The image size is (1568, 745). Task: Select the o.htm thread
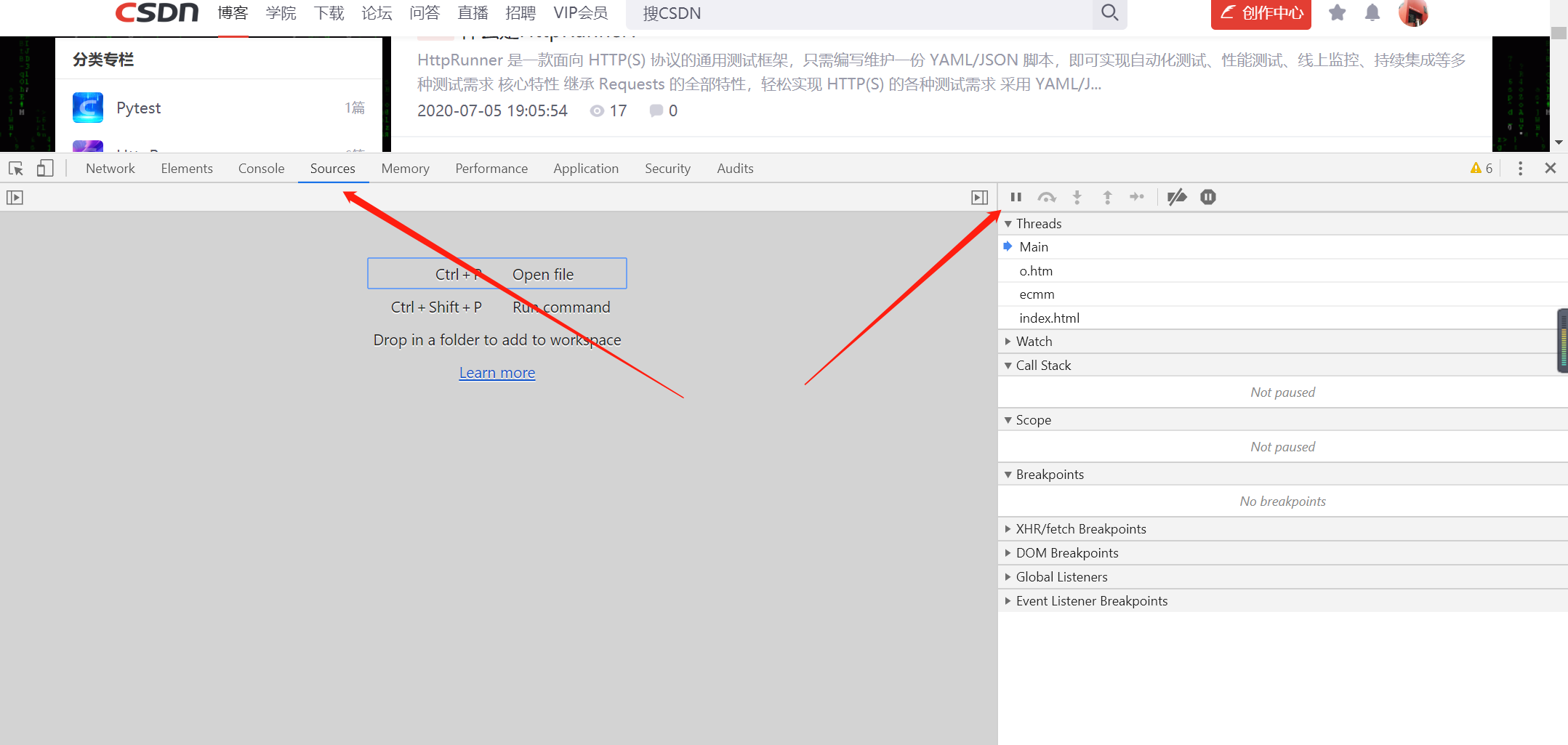pos(1283,271)
